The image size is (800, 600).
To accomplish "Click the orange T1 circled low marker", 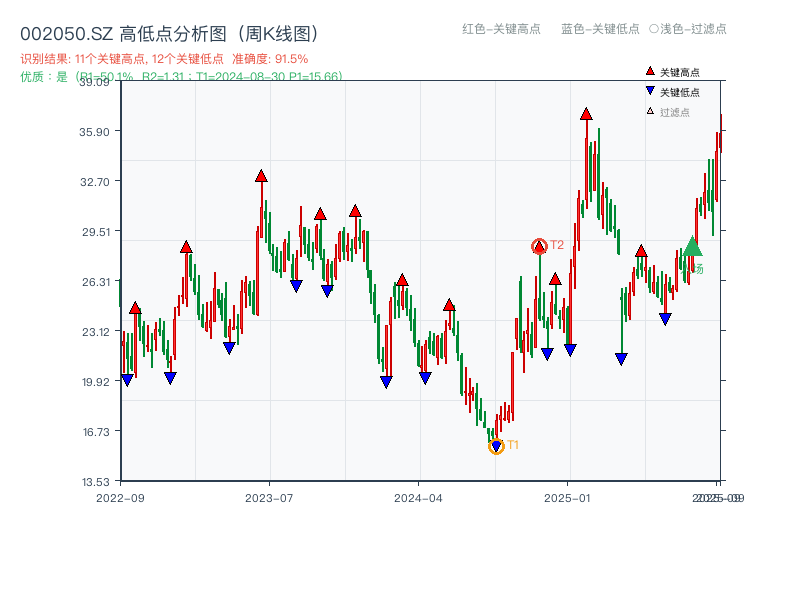I will click(x=496, y=446).
